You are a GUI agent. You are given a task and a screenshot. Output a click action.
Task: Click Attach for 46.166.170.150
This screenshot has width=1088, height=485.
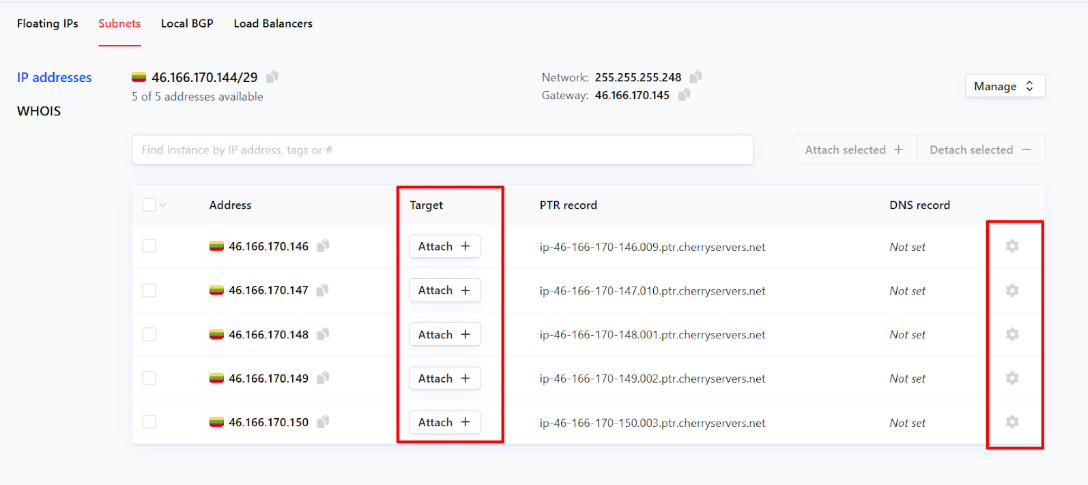click(444, 422)
